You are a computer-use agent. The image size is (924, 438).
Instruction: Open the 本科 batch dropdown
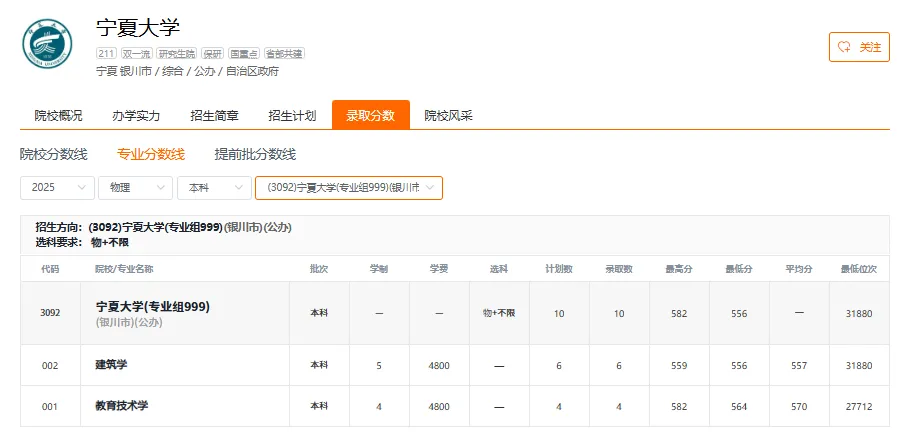[214, 187]
